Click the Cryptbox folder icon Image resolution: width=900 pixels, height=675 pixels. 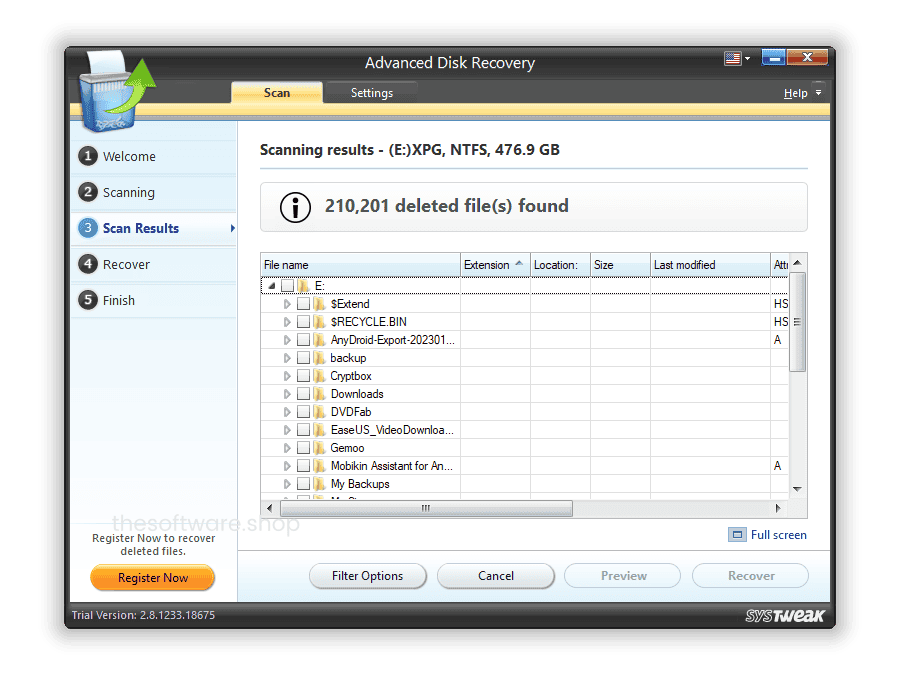[319, 376]
